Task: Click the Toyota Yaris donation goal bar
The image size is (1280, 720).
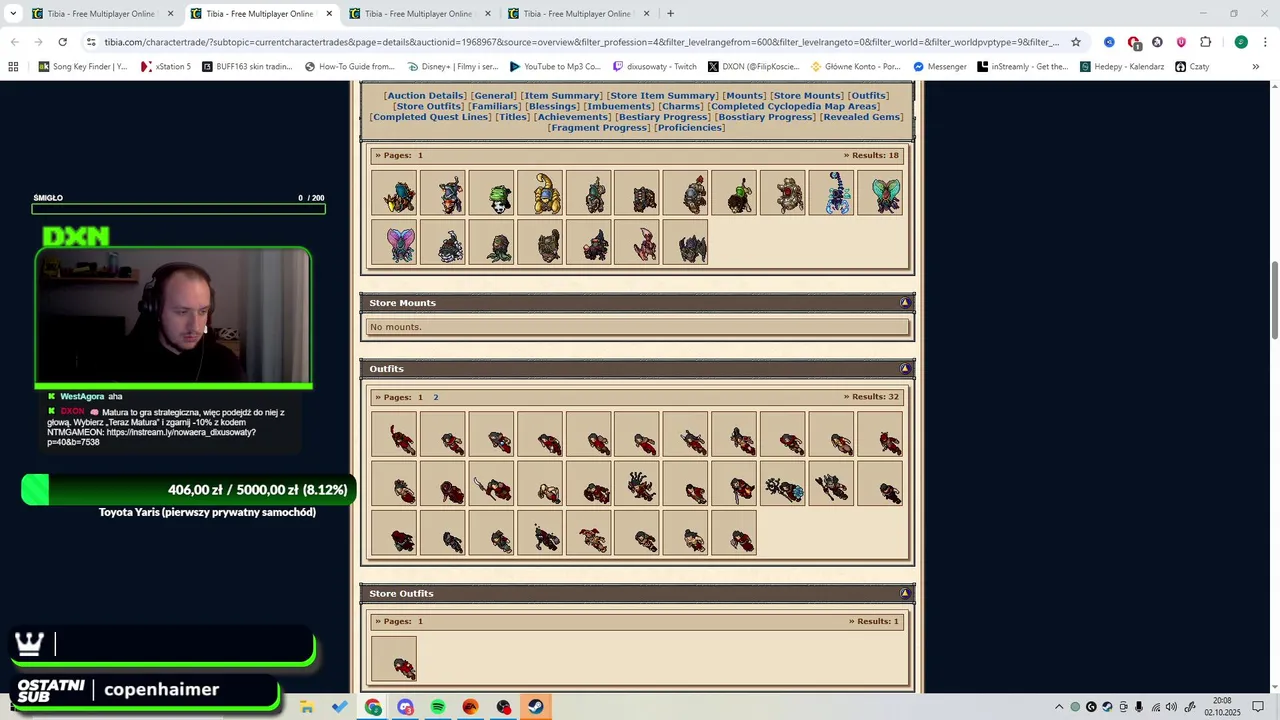Action: [x=189, y=490]
